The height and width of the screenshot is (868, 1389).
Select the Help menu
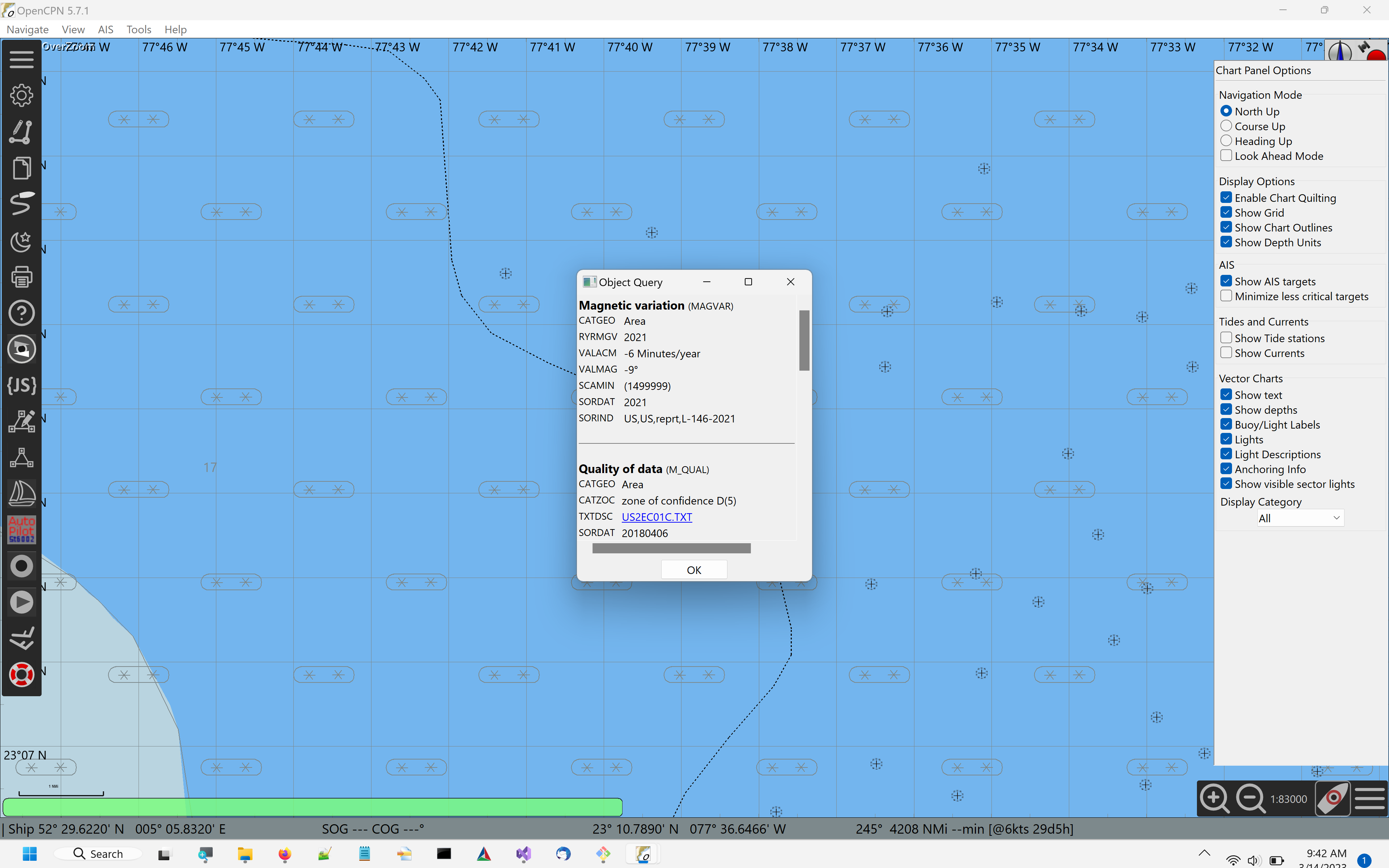tap(175, 29)
